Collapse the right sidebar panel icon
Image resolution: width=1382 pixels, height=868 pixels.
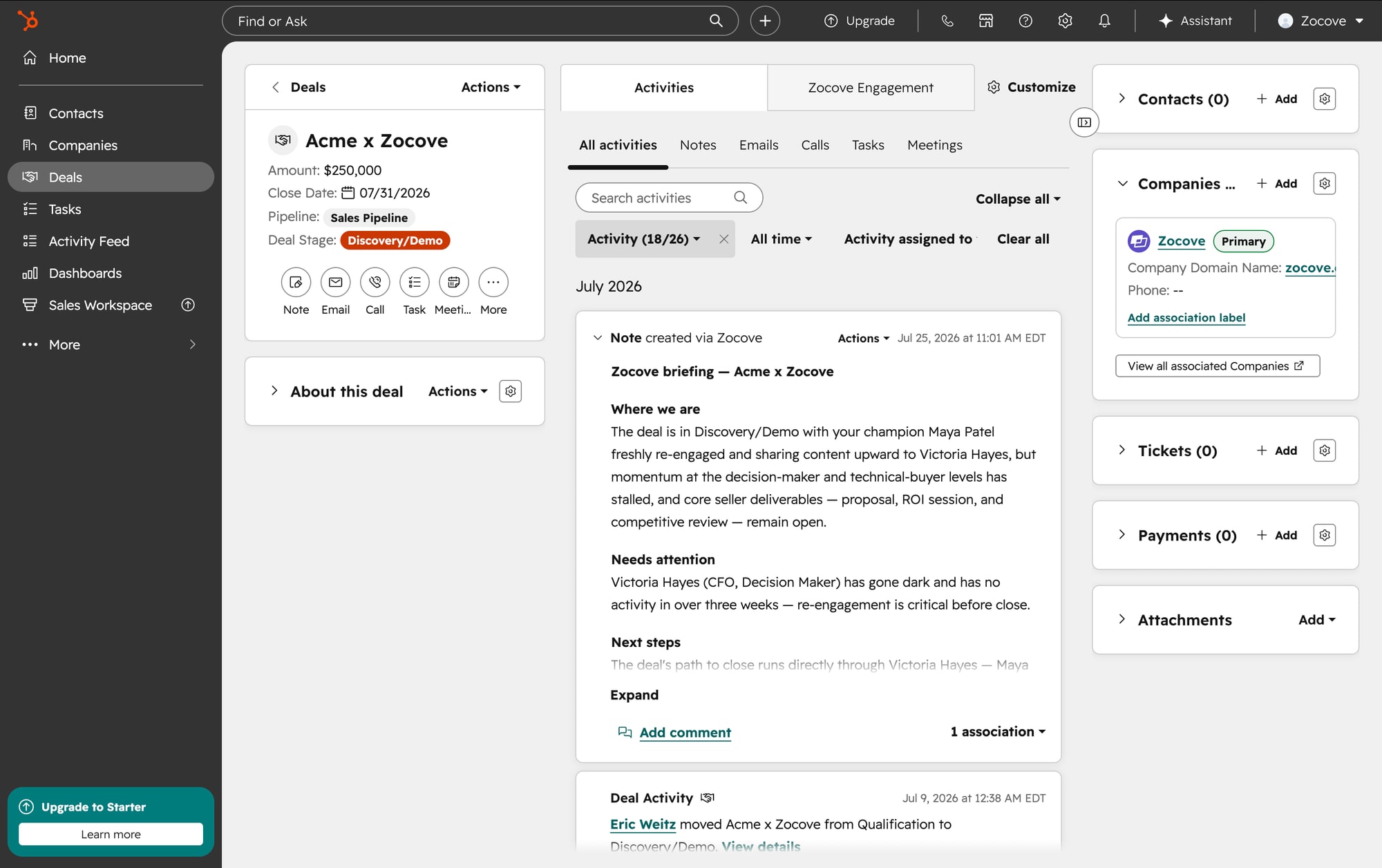[1084, 122]
